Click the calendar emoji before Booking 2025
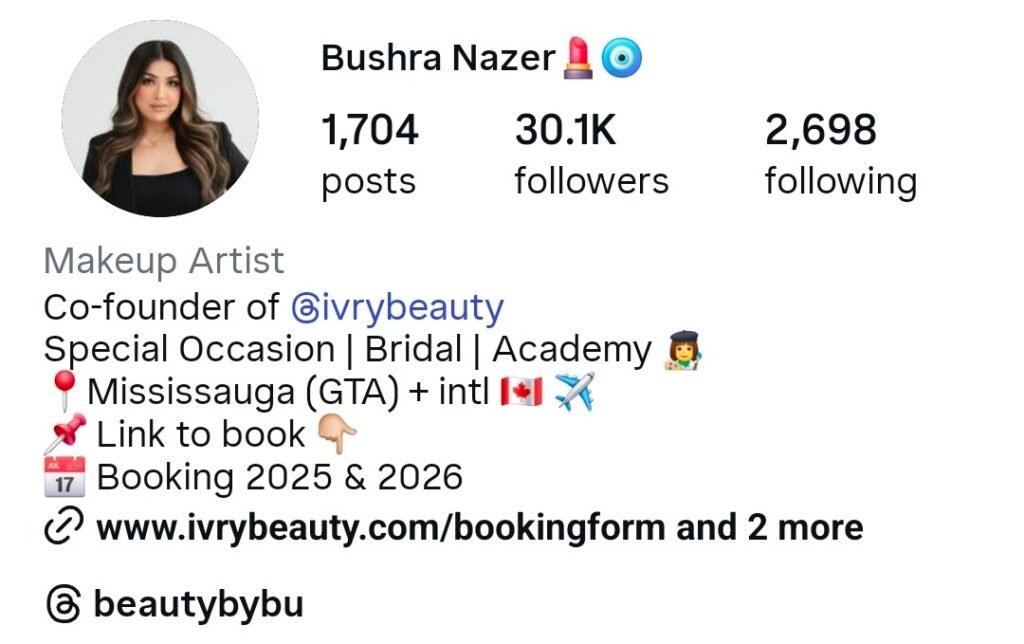 point(65,477)
